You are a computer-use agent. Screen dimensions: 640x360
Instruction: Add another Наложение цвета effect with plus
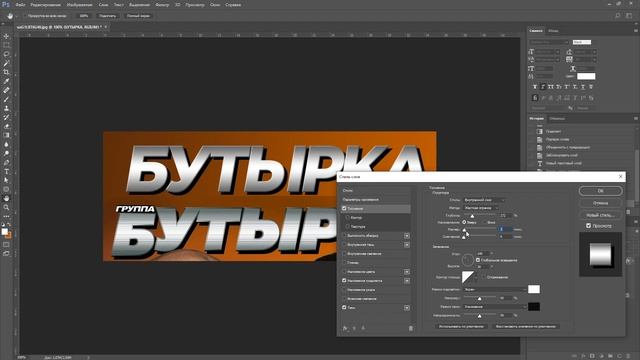(407, 272)
